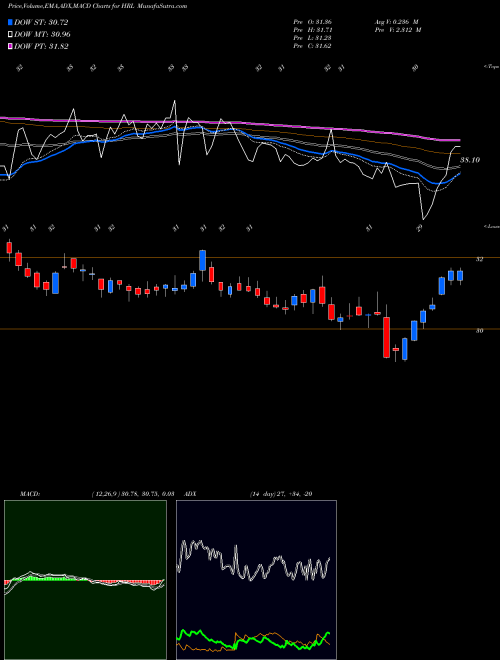
Task: Click the magenta DOW PT legend swatch
Action: point(10,46)
